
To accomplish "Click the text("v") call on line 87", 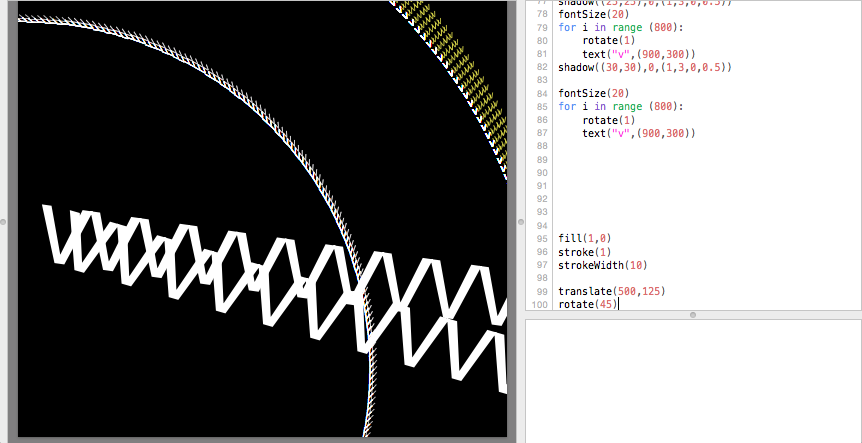I will point(638,133).
